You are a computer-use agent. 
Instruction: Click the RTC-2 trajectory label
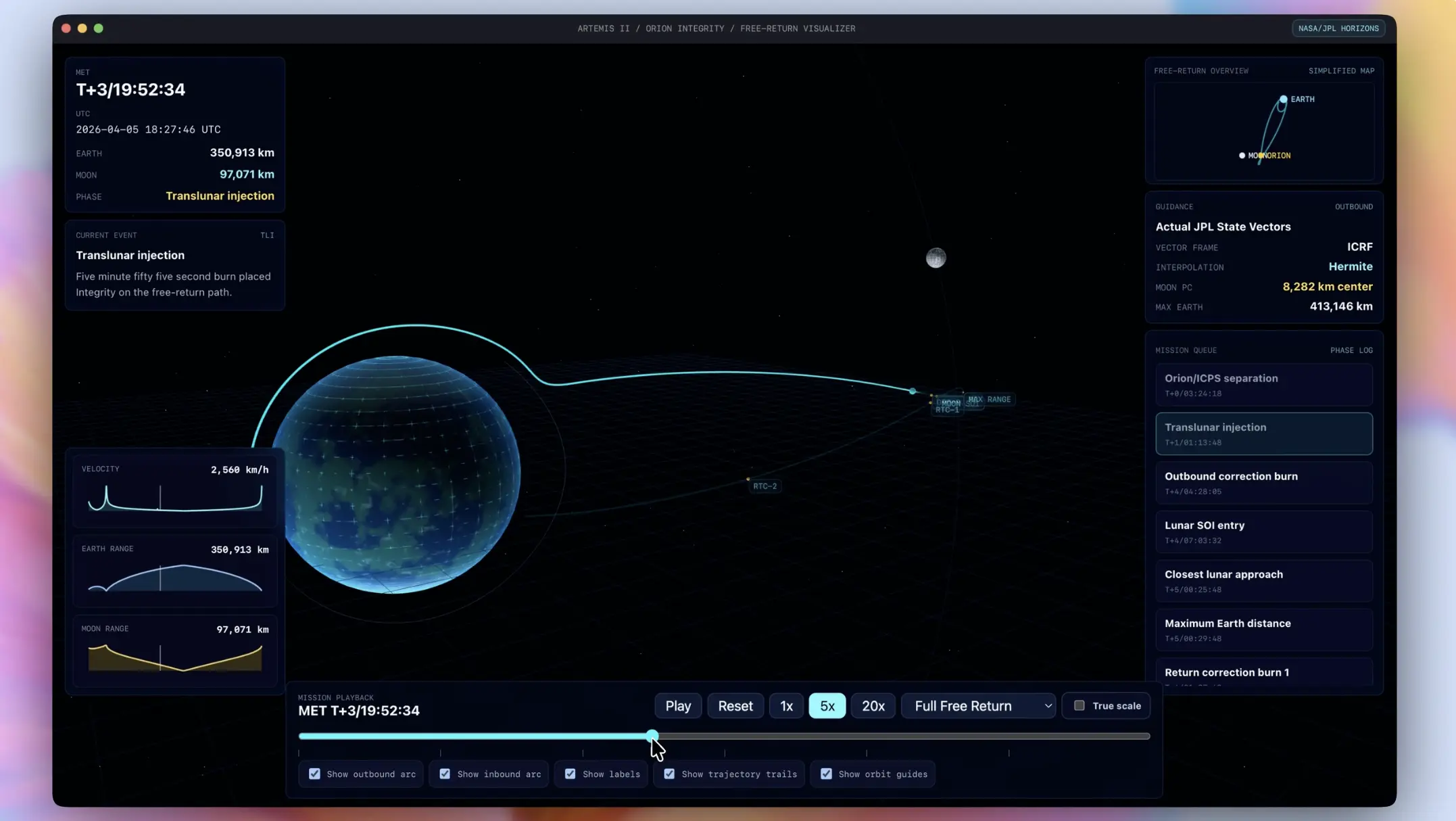[765, 486]
